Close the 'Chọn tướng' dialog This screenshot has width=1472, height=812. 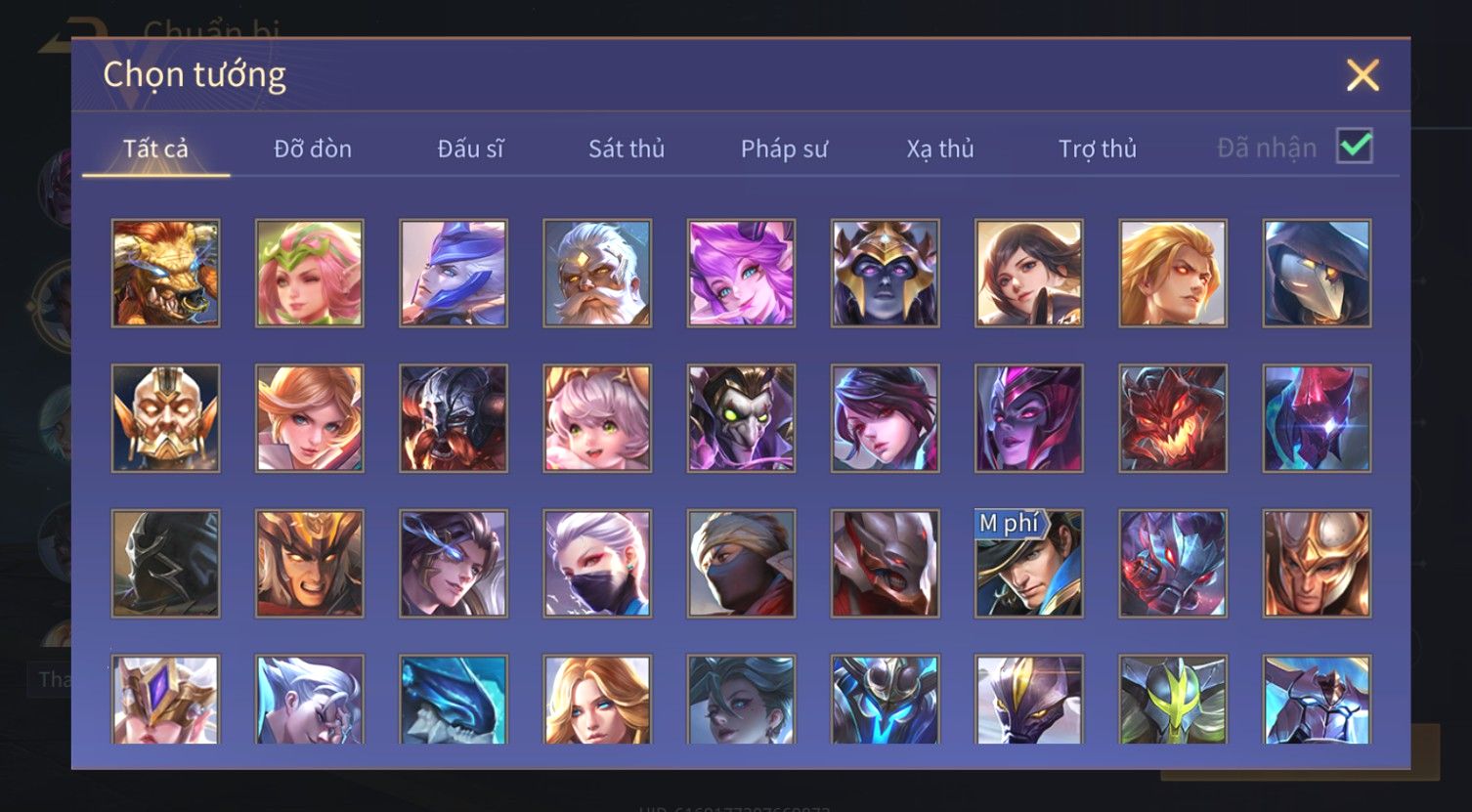[x=1363, y=75]
